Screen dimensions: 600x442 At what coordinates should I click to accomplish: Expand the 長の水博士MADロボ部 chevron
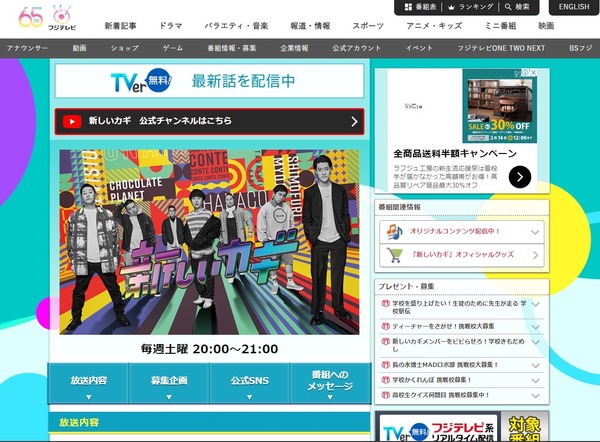(x=536, y=366)
